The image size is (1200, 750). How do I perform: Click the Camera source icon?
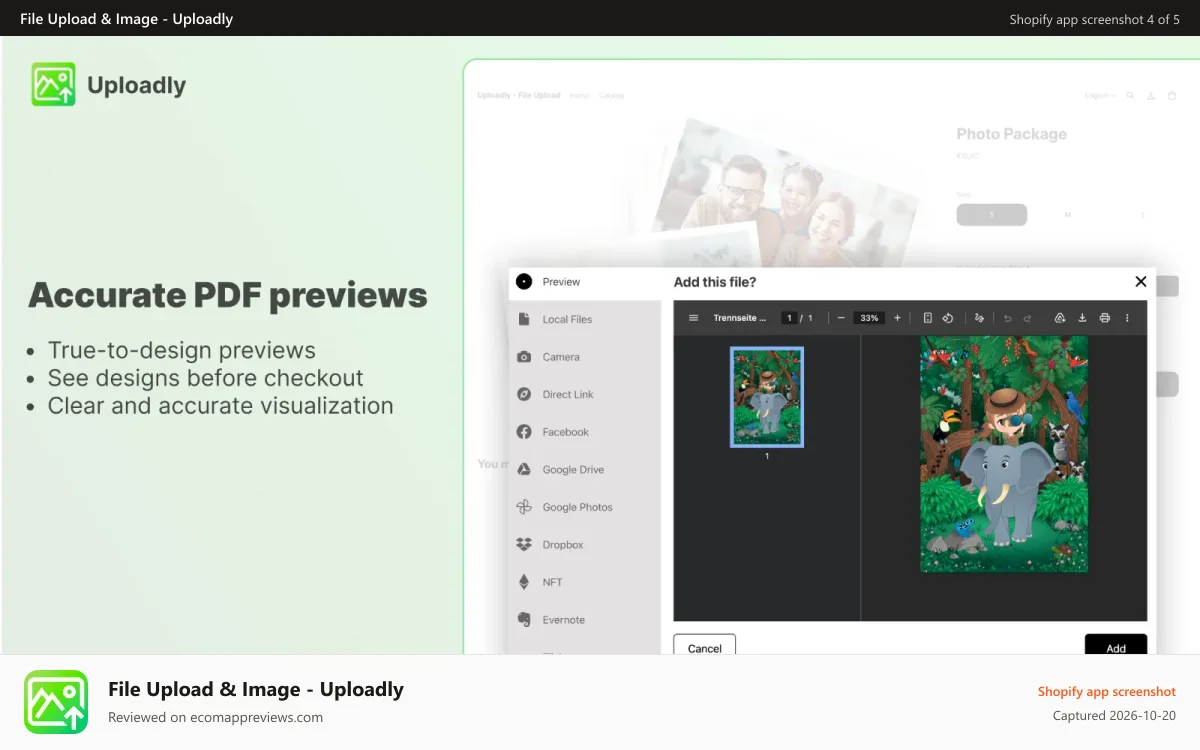click(x=524, y=357)
